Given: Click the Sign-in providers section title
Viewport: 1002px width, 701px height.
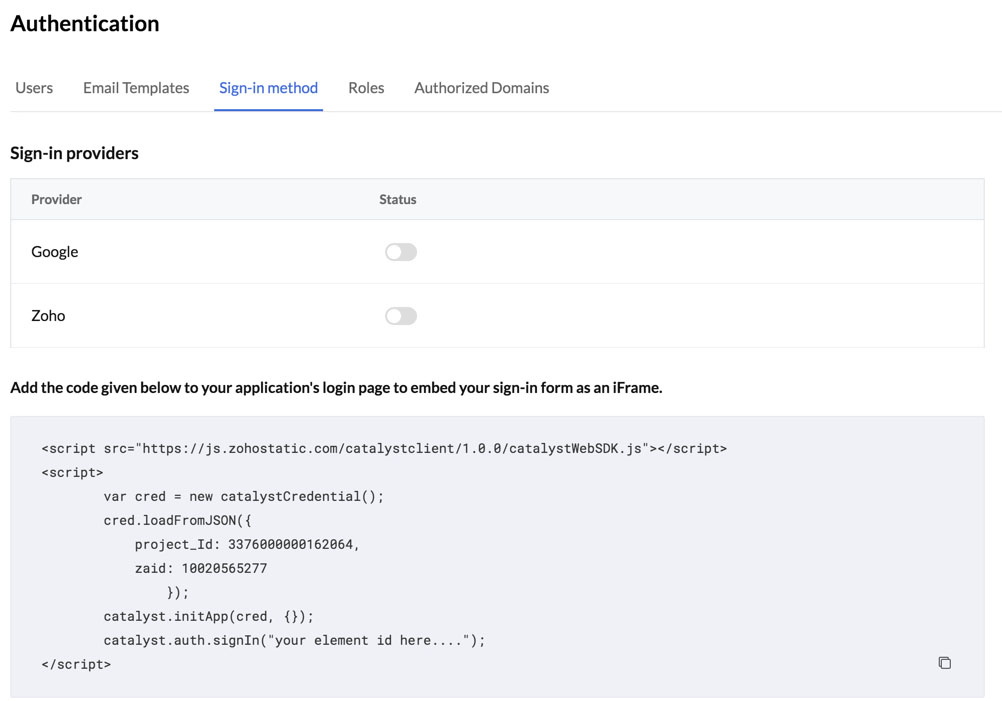Looking at the screenshot, I should pyautogui.click(x=74, y=153).
